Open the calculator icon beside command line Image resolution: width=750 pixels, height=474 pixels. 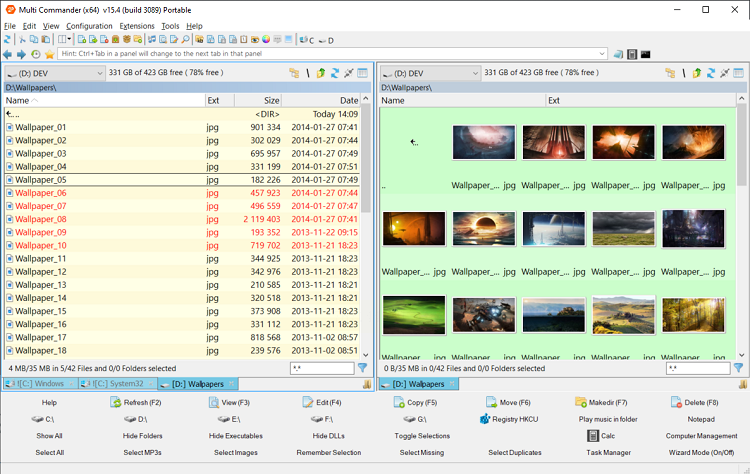pos(632,54)
